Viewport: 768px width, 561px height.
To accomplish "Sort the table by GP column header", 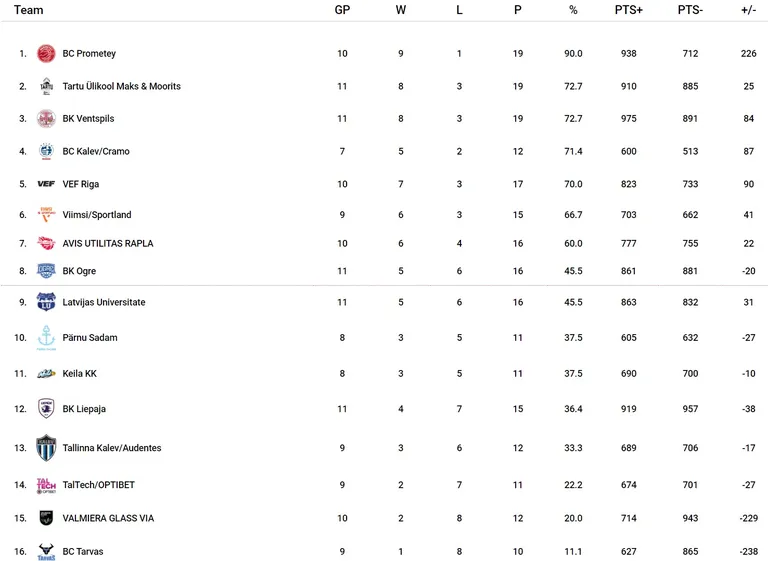I will (x=342, y=10).
